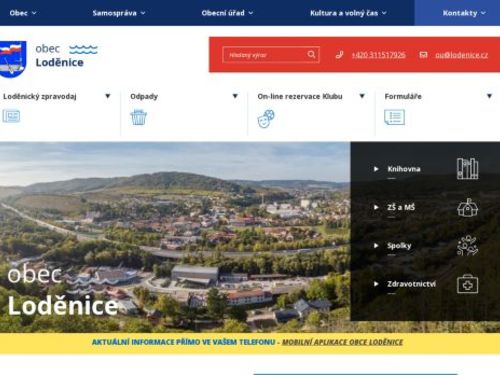This screenshot has height=375, width=500.
Task: Expand the Odpady arrow
Action: (x=235, y=96)
